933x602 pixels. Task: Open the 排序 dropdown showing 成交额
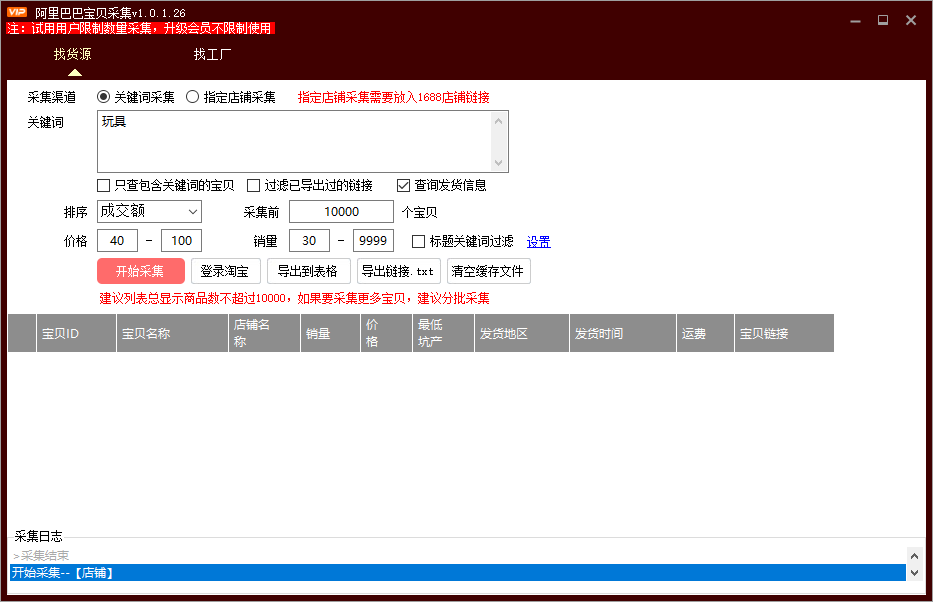[149, 211]
